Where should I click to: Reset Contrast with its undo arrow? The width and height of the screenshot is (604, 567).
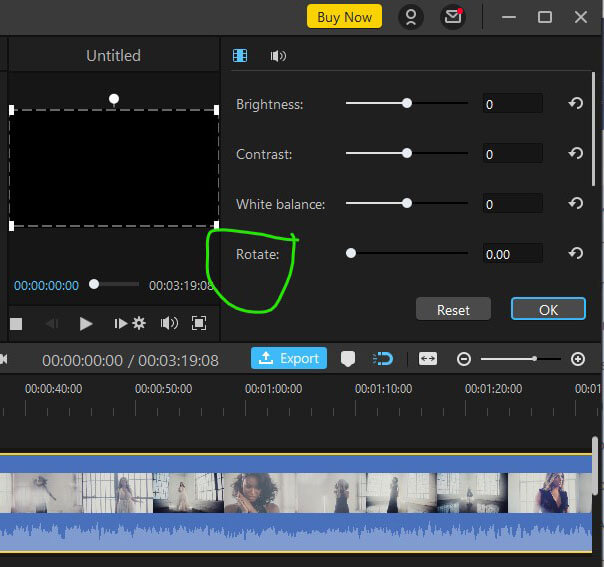(575, 153)
